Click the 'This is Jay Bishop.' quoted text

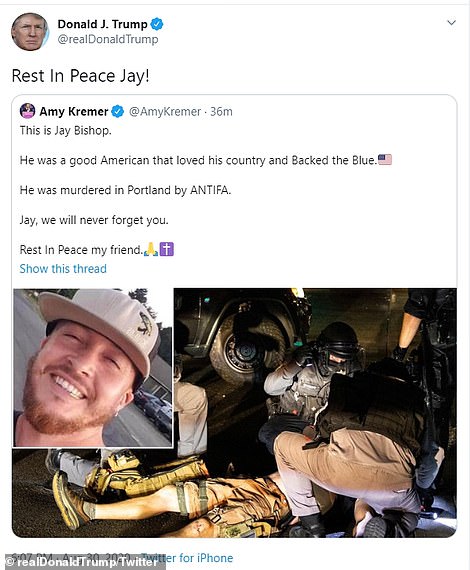[x=65, y=130]
